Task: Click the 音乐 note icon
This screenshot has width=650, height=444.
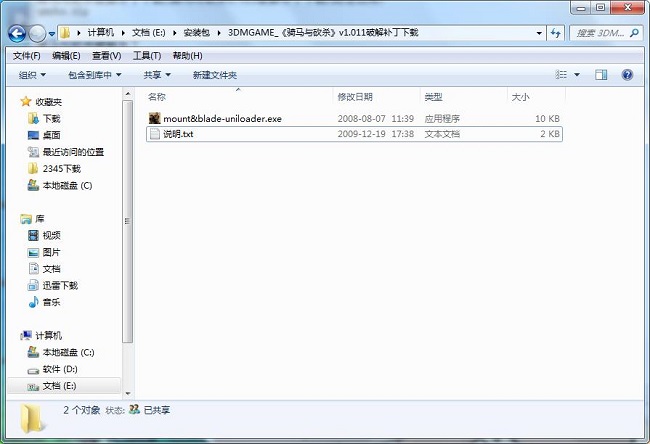Action: click(x=33, y=302)
